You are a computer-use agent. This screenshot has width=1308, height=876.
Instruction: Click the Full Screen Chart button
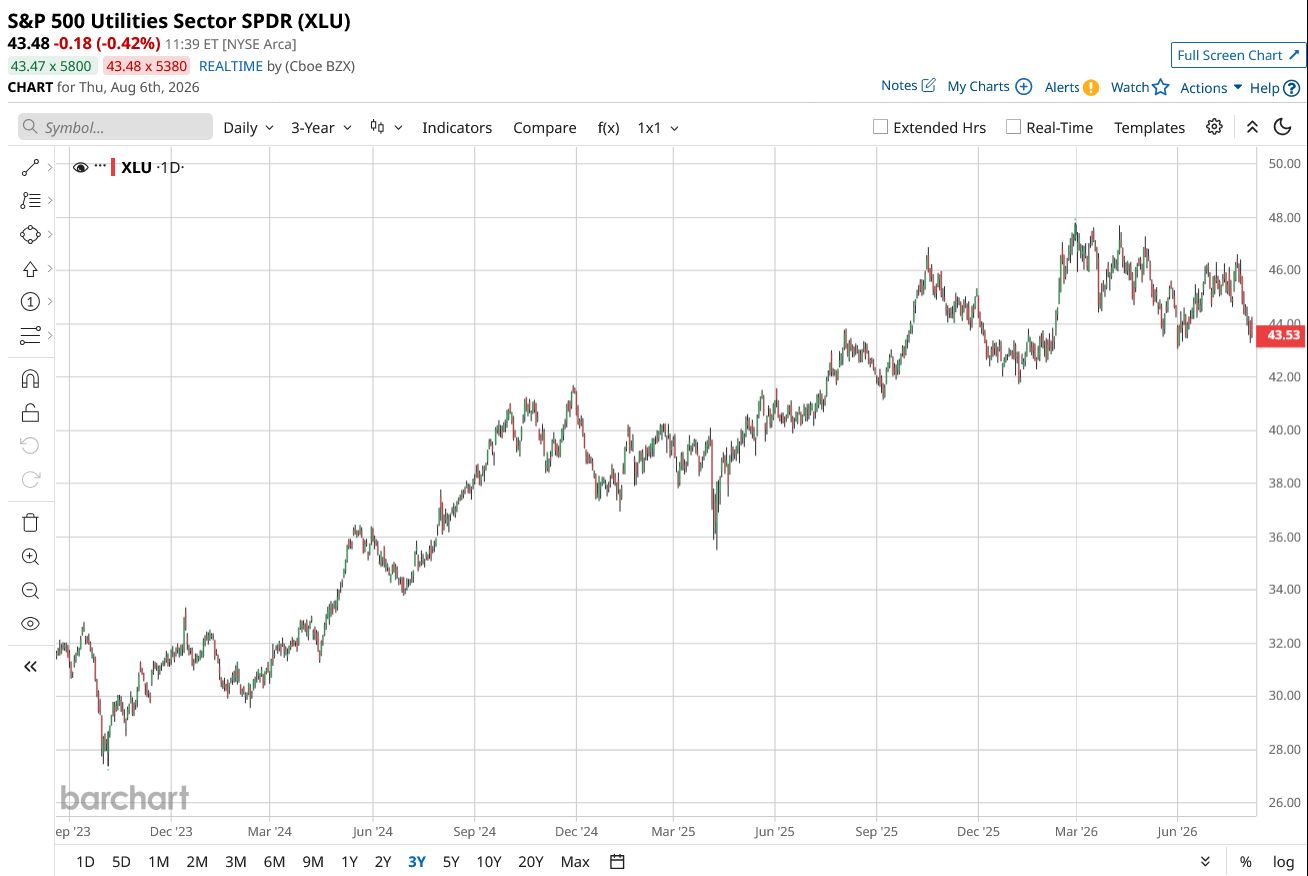(x=1239, y=55)
